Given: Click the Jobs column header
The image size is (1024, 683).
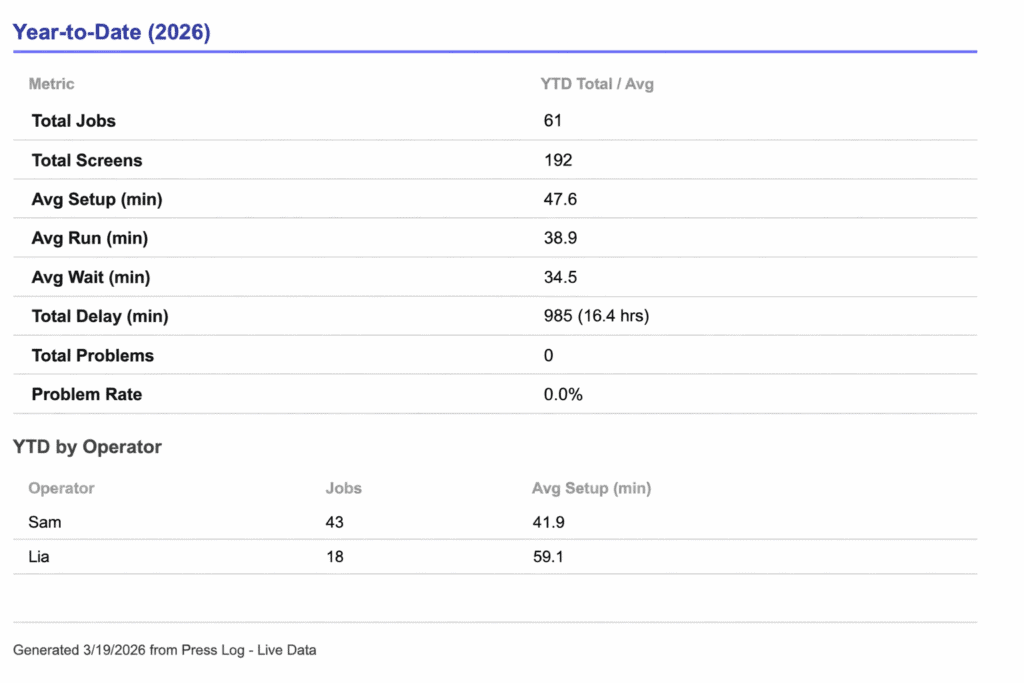Looking at the screenshot, I should pyautogui.click(x=343, y=488).
